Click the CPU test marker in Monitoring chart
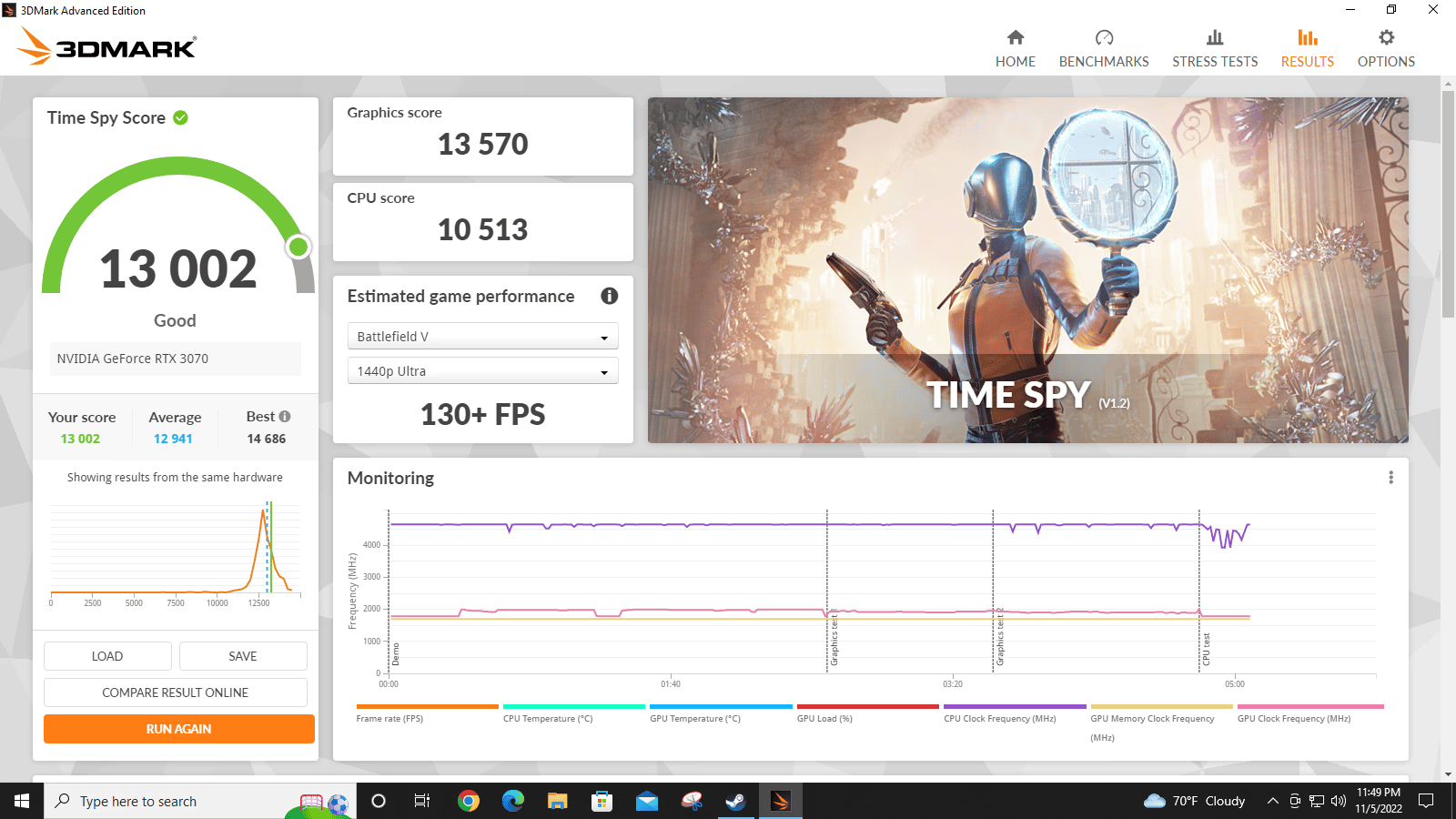This screenshot has height=819, width=1456. [1207, 650]
